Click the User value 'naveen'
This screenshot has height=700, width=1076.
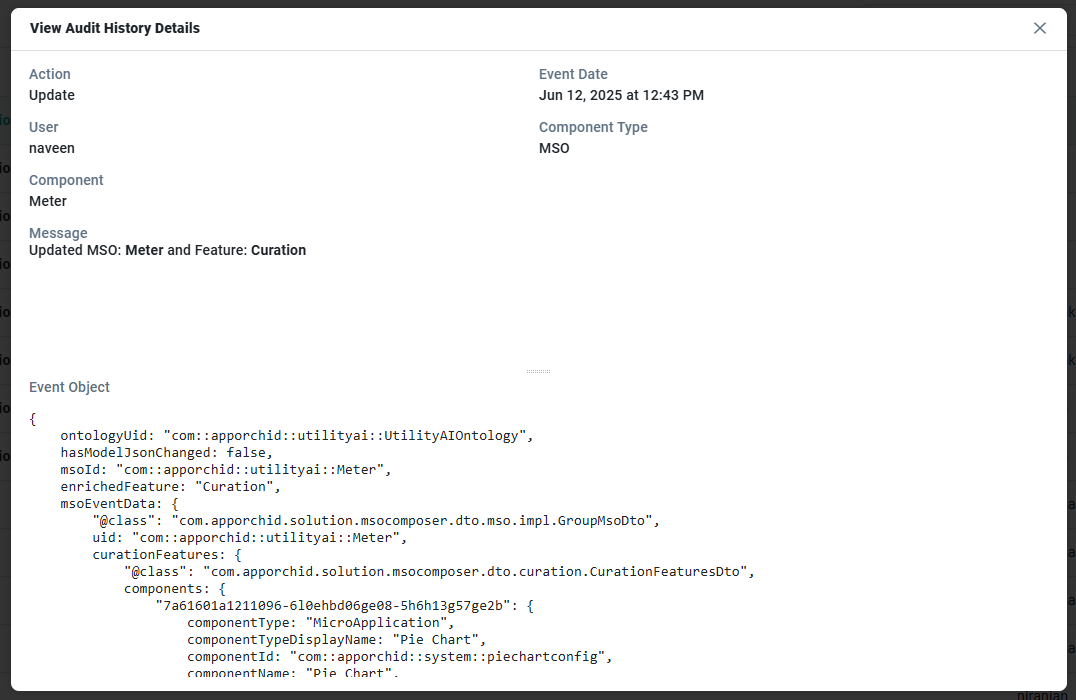coord(52,148)
